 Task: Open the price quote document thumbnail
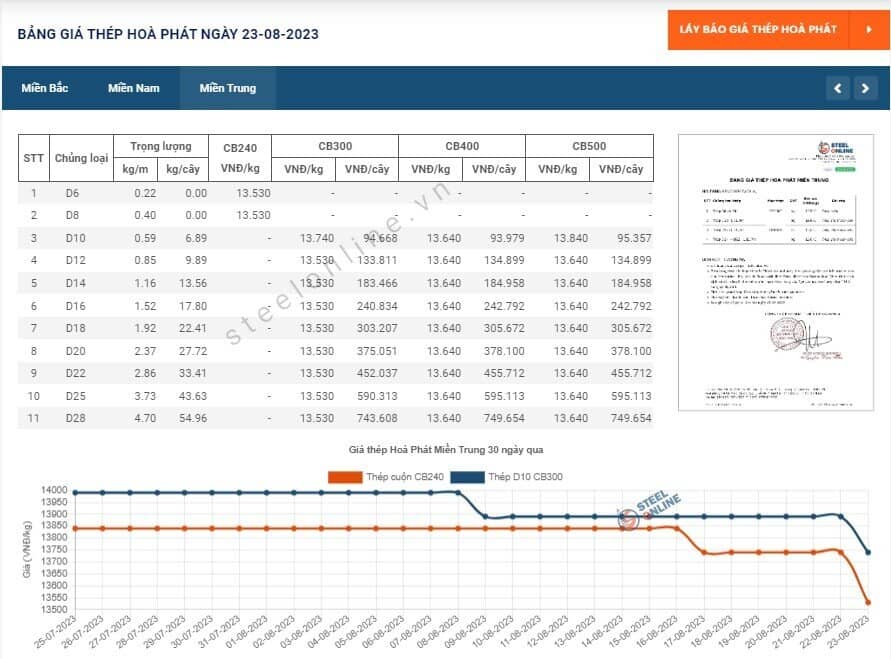(776, 272)
